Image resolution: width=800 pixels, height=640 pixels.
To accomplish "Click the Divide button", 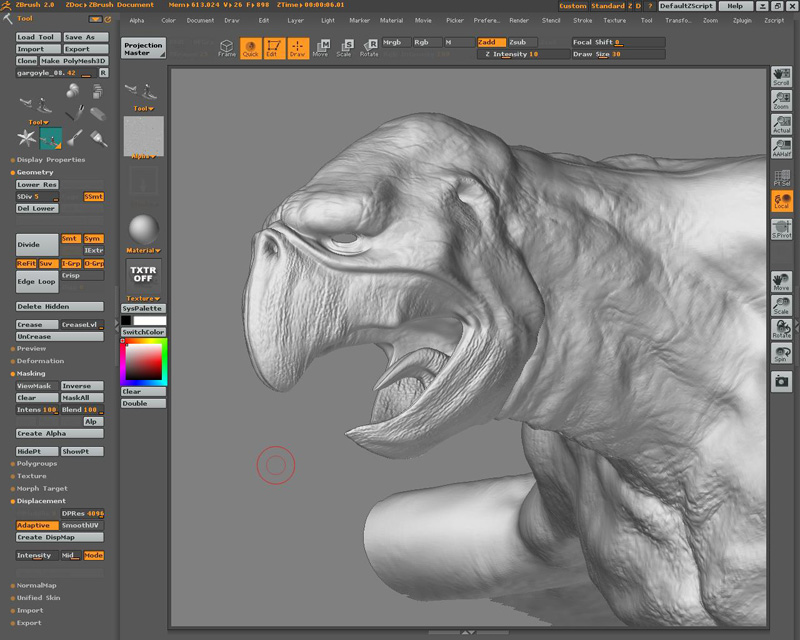I will 37,244.
